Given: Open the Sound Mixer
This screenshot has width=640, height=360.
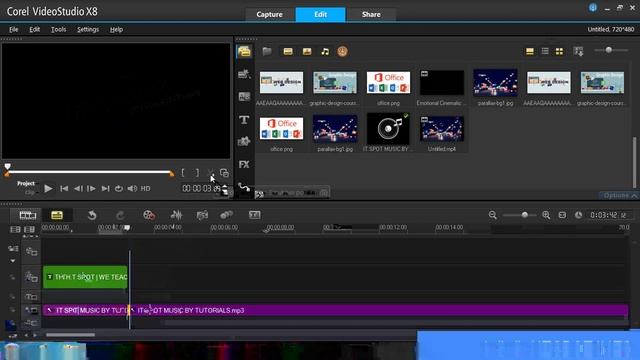Looking at the screenshot, I should point(176,215).
